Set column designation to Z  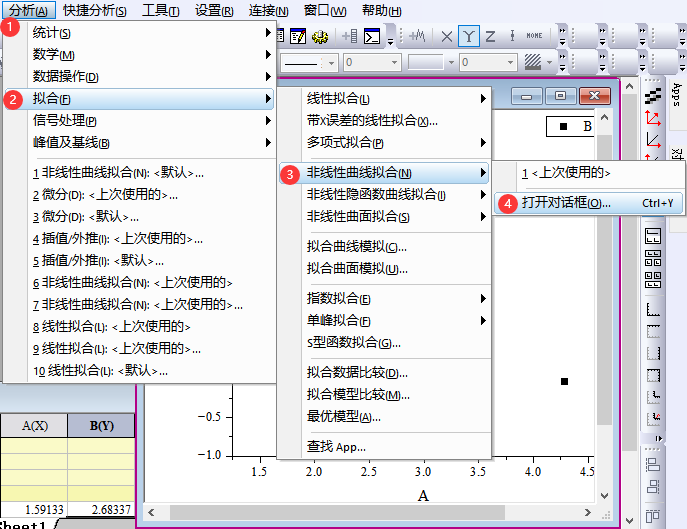(x=490, y=36)
